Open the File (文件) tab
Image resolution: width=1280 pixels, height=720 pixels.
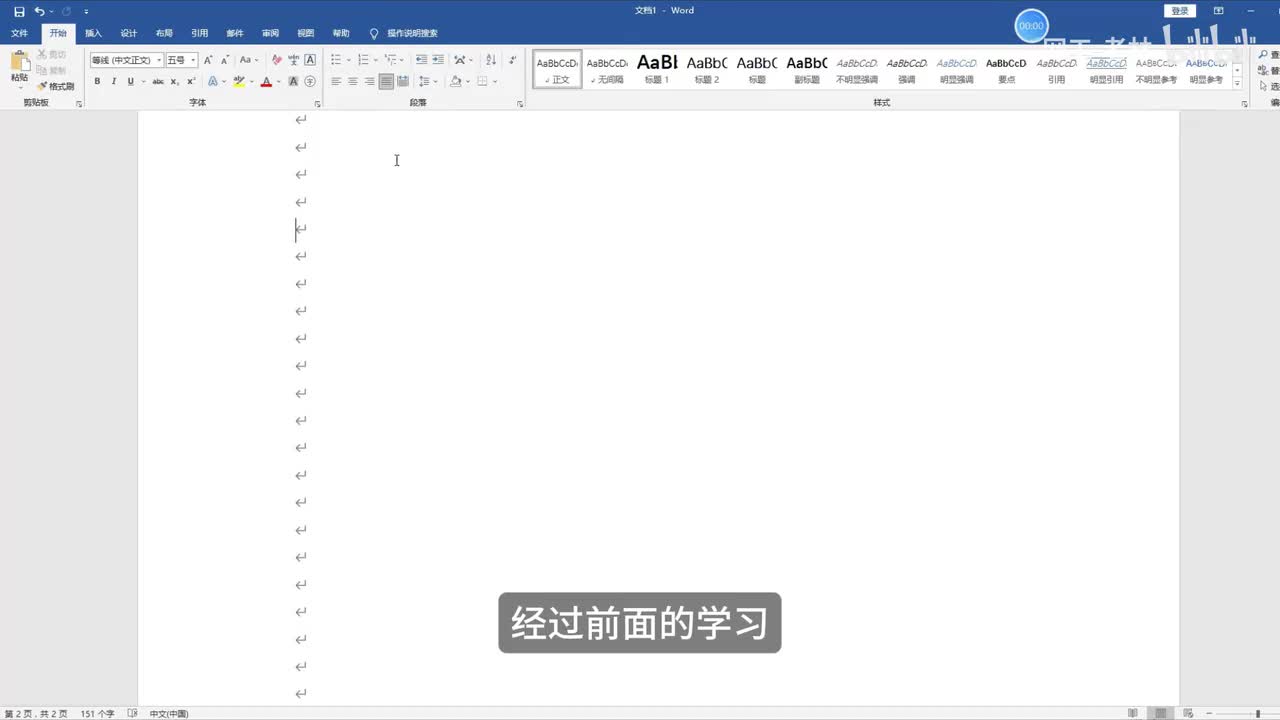tap(19, 33)
